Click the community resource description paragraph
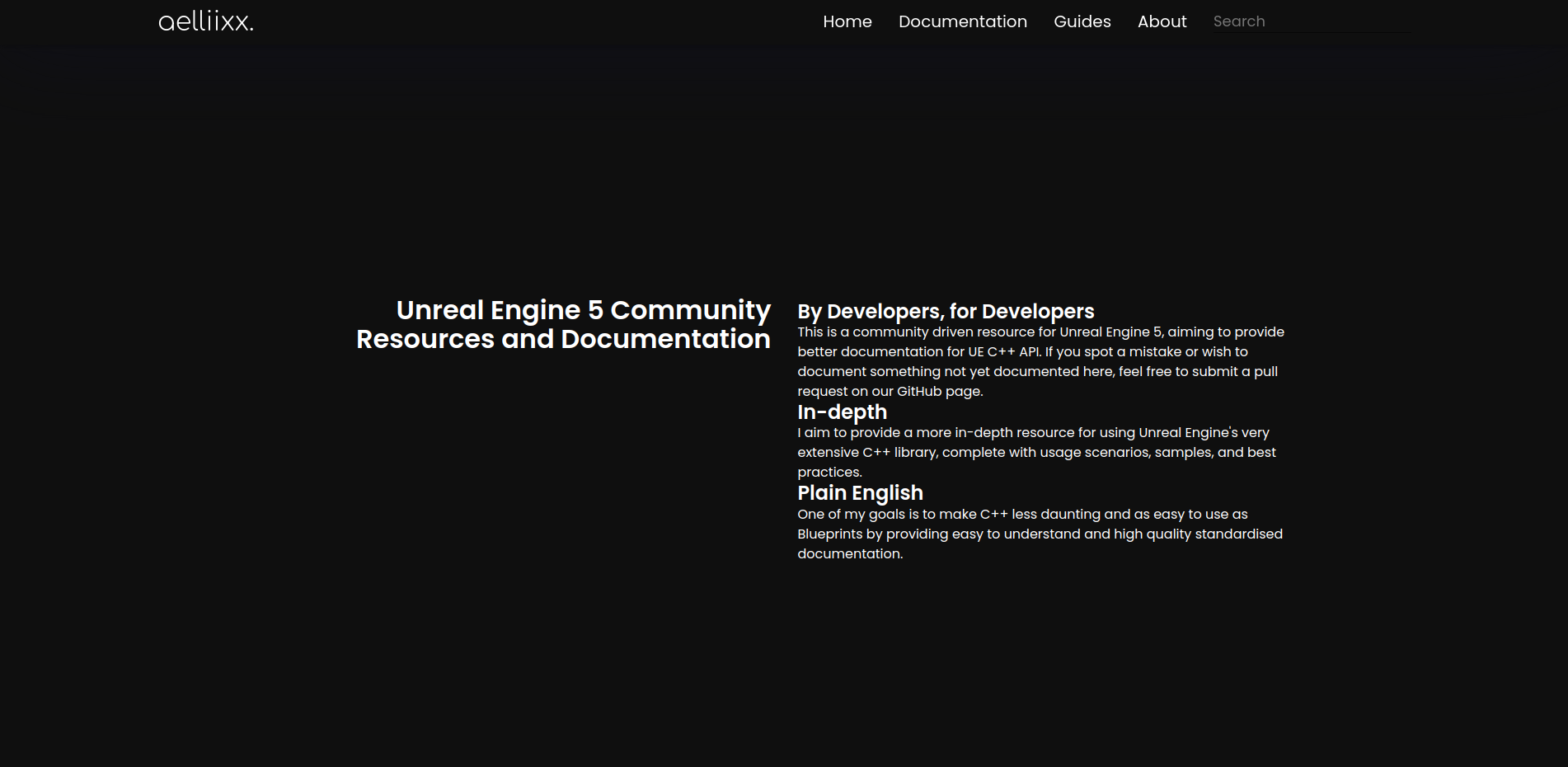This screenshot has width=1568, height=767. coord(1039,361)
